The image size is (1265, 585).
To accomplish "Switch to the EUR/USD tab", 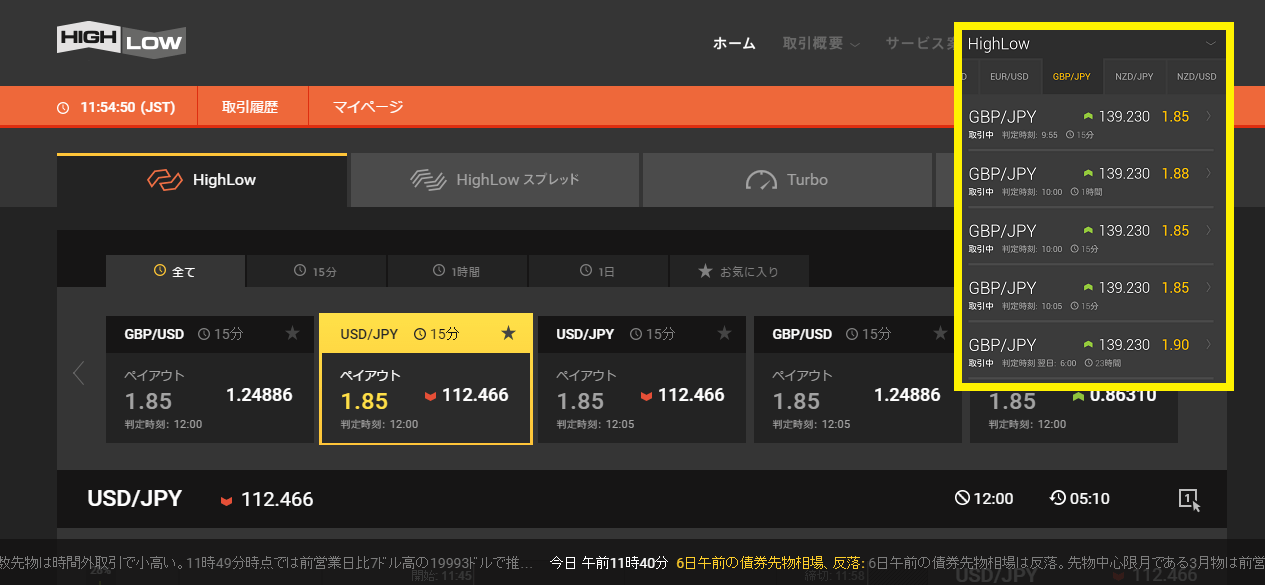I will (1008, 77).
